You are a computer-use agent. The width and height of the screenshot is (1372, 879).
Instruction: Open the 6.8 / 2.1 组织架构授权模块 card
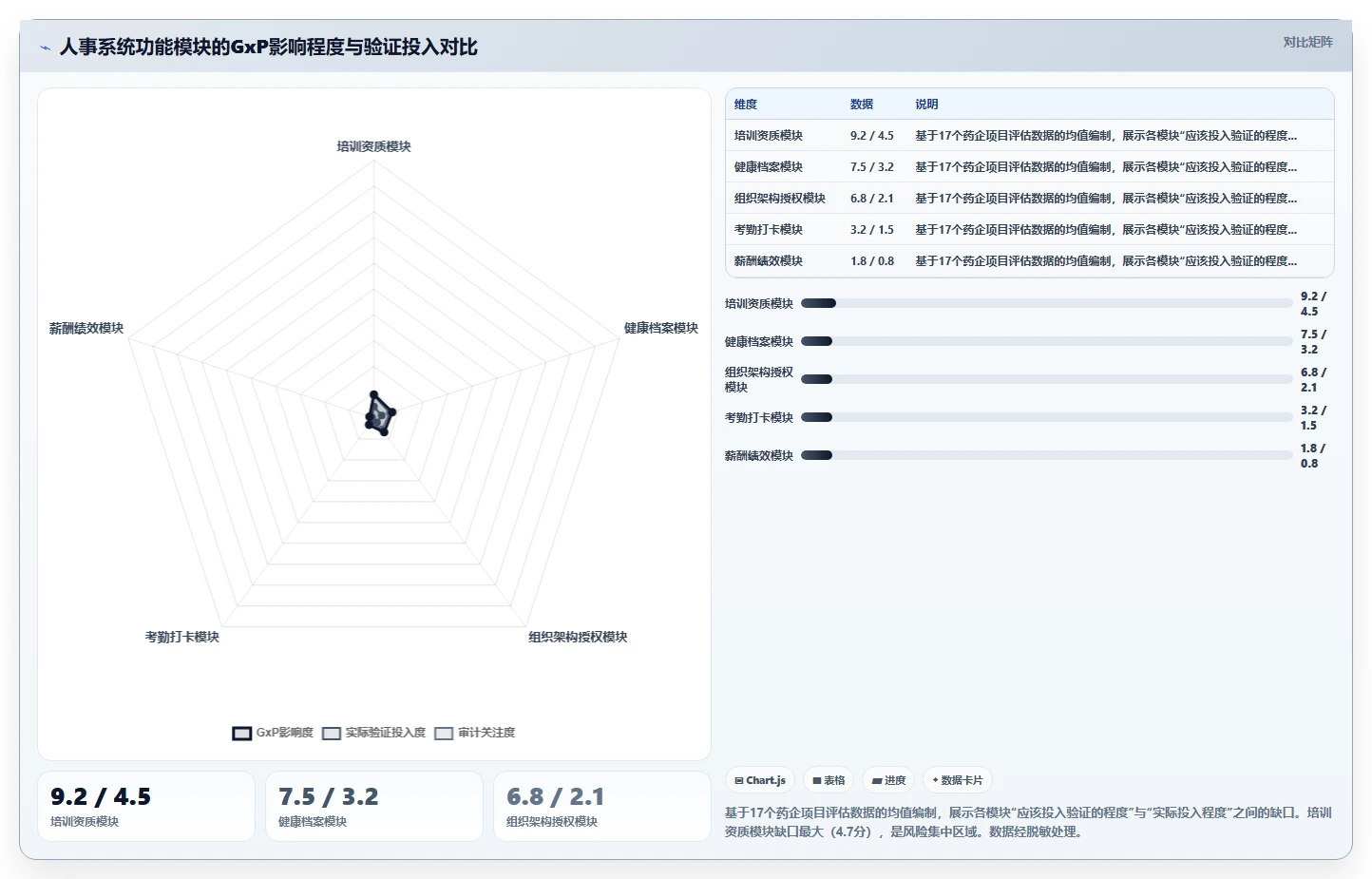(x=602, y=806)
